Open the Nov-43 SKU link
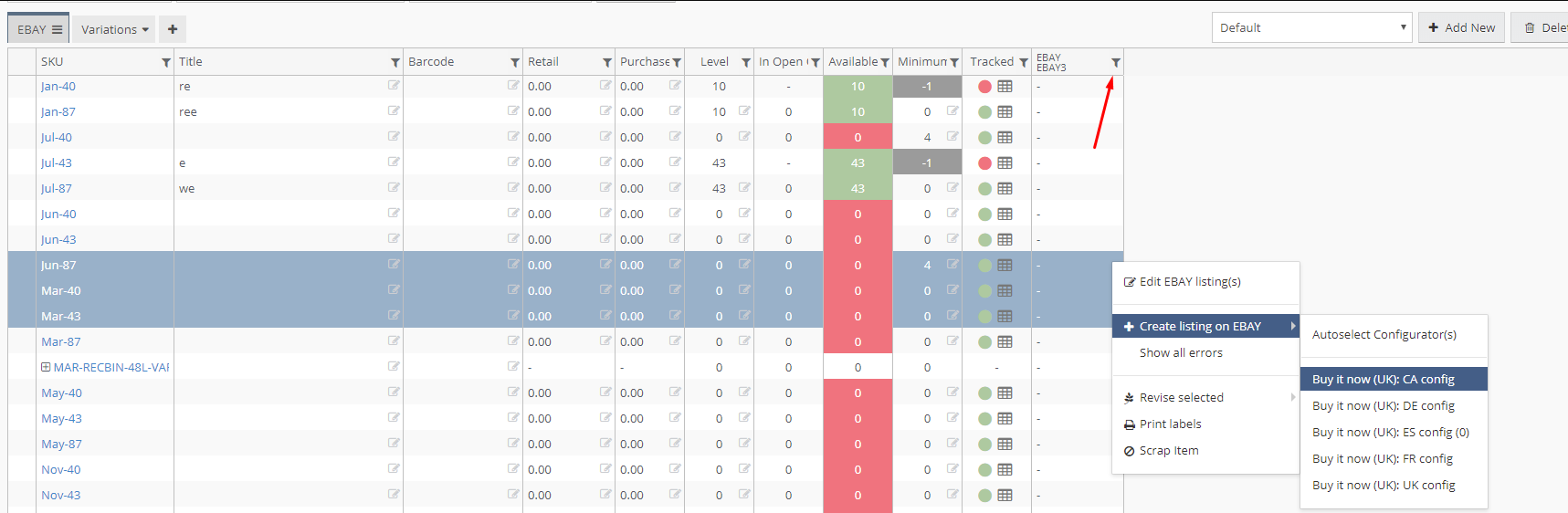 pos(61,496)
